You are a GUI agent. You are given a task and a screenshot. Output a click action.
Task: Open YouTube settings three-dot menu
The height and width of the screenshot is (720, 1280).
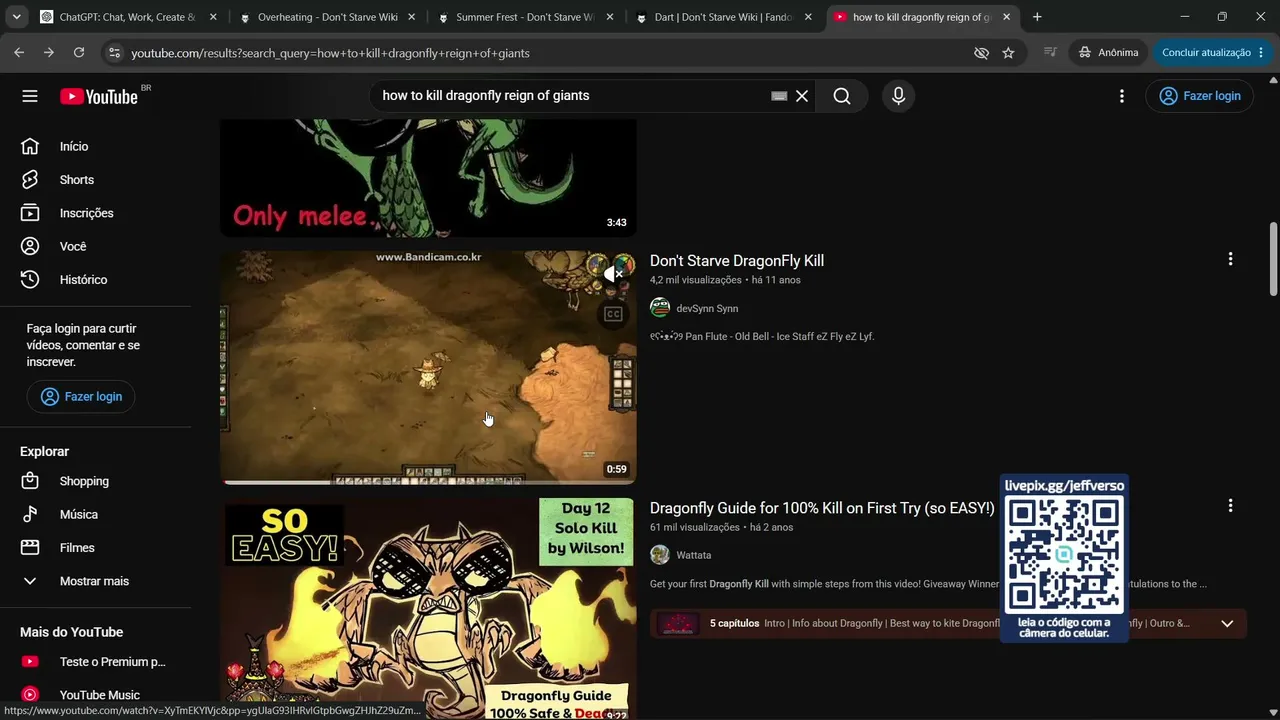click(1122, 96)
